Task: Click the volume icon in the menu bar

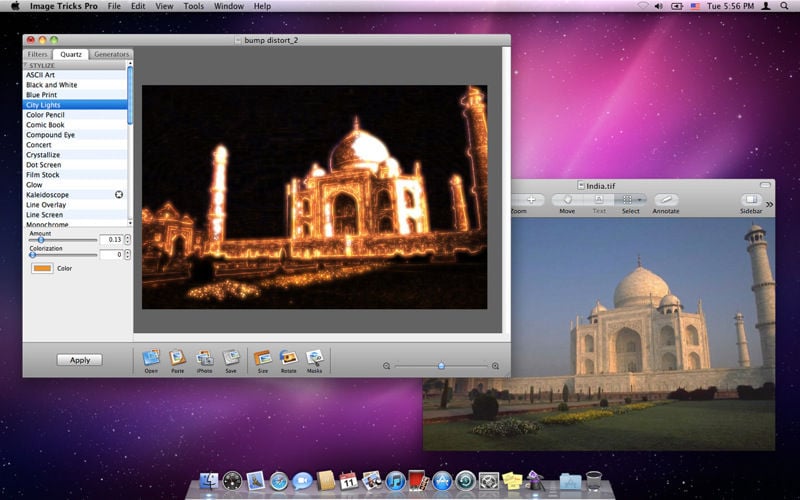Action: click(659, 6)
